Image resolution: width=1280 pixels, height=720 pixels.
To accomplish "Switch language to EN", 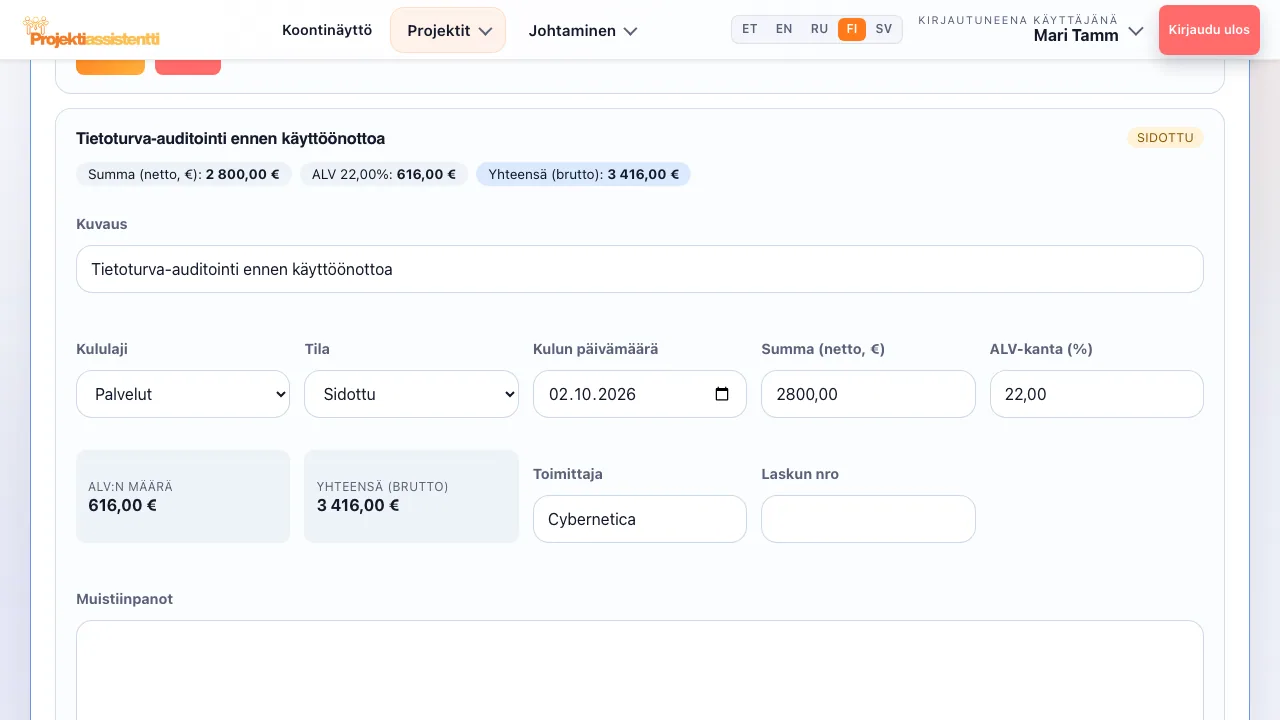I will pyautogui.click(x=784, y=29).
